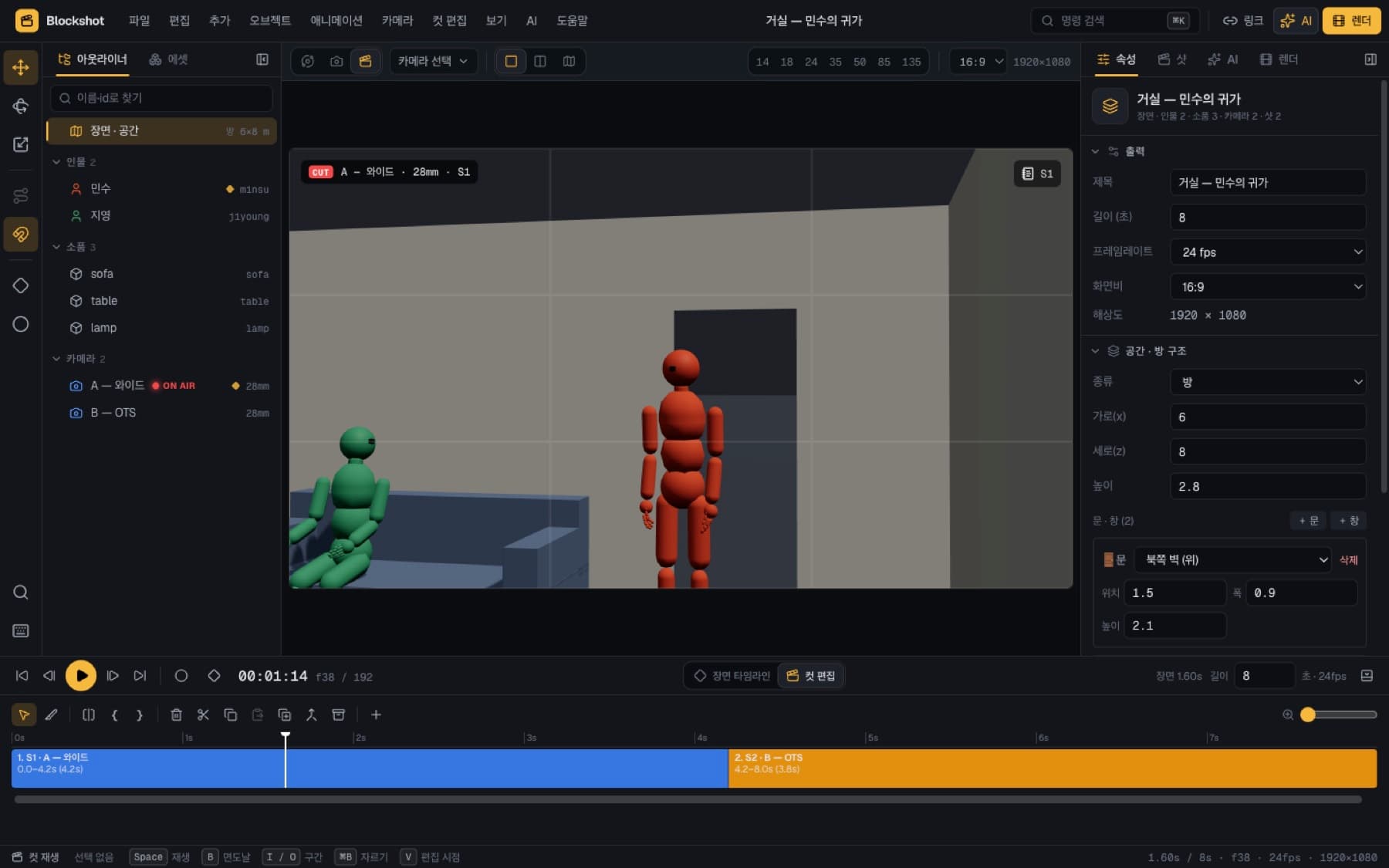Click the + 문 add door button
This screenshot has width=1389, height=868.
pyautogui.click(x=1308, y=521)
